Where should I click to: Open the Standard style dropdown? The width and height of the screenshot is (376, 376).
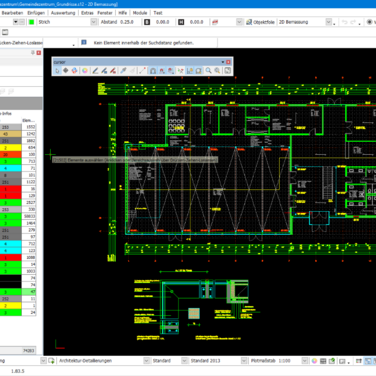coord(184,361)
